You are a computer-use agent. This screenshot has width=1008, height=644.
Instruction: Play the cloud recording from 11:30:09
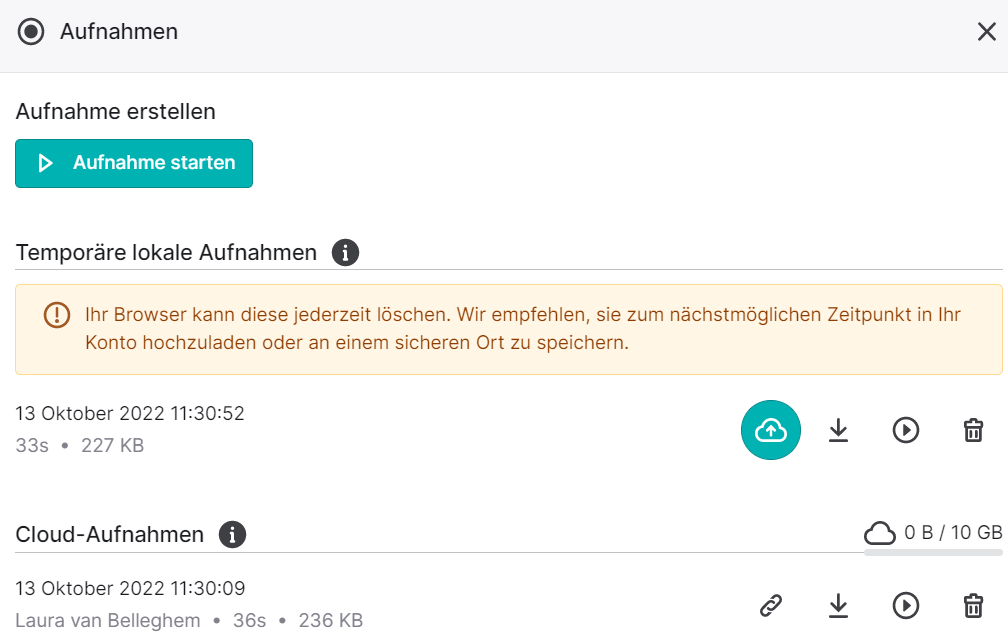click(906, 605)
